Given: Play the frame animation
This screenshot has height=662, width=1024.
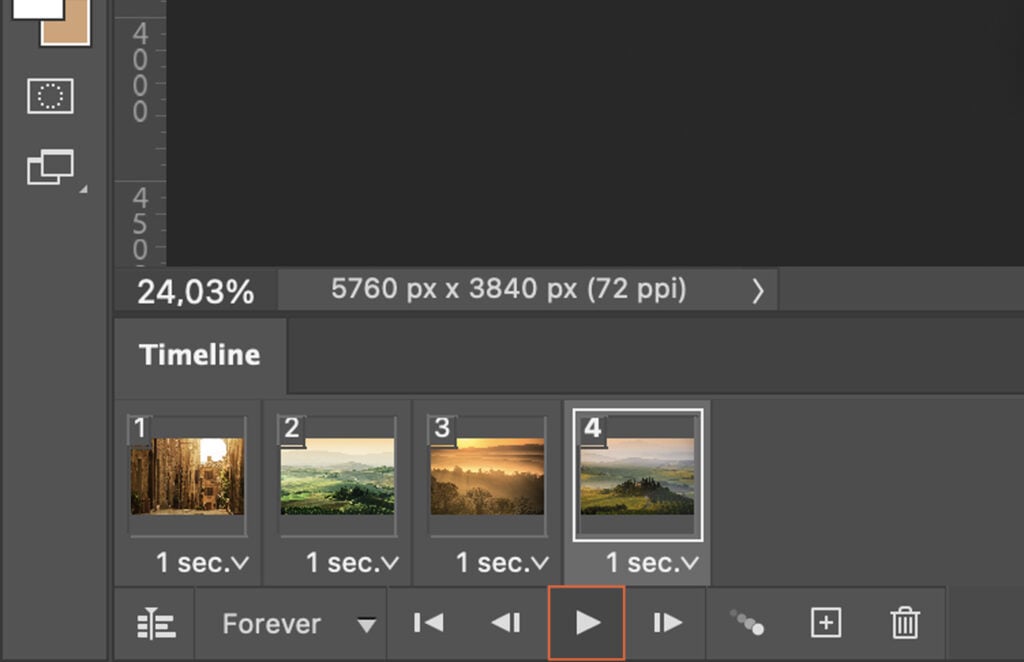Looking at the screenshot, I should coord(587,623).
